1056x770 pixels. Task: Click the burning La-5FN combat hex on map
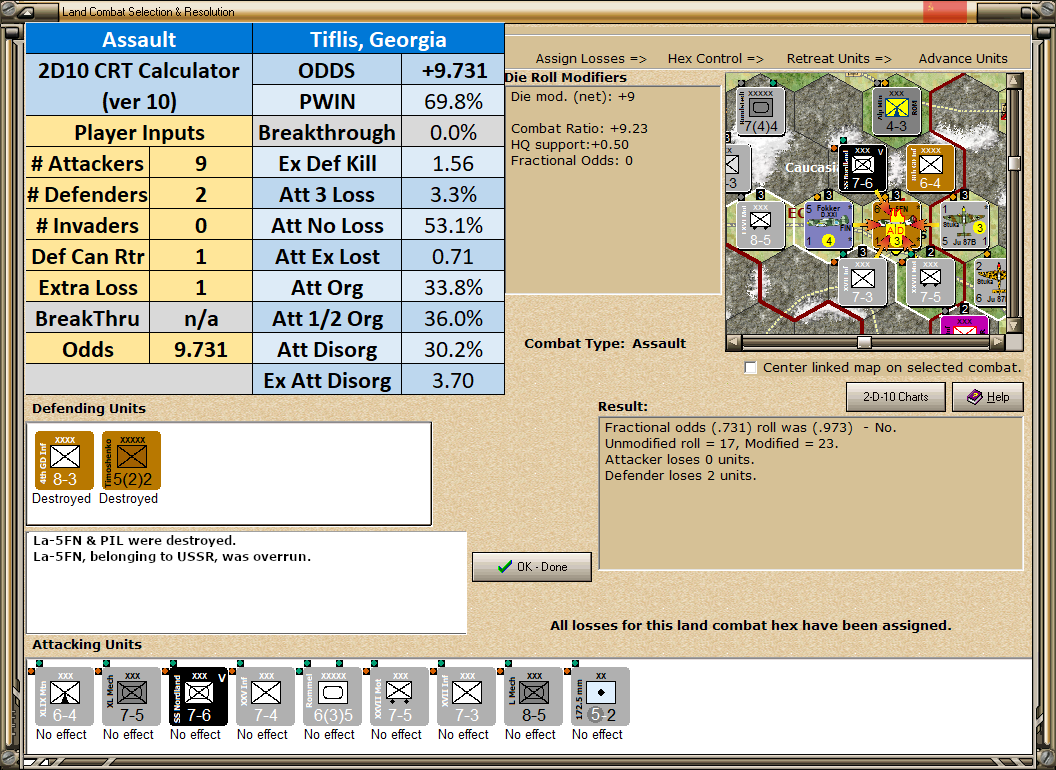tap(896, 225)
